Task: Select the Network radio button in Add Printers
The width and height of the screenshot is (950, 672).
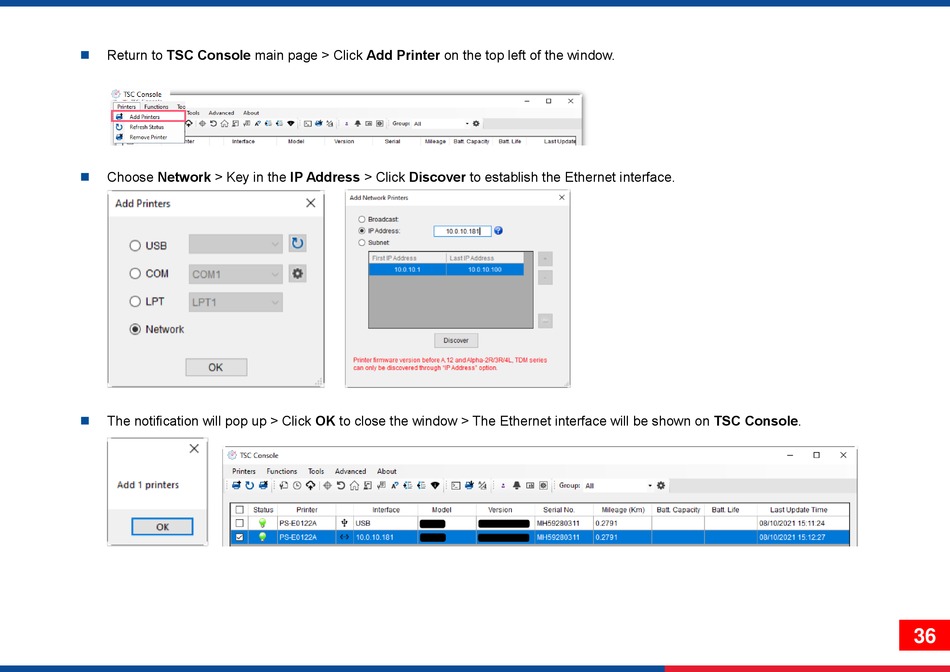Action: [x=135, y=329]
